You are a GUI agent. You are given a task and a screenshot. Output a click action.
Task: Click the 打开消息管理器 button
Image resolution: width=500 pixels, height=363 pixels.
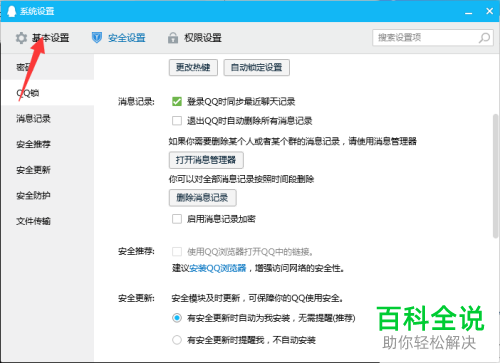click(206, 160)
